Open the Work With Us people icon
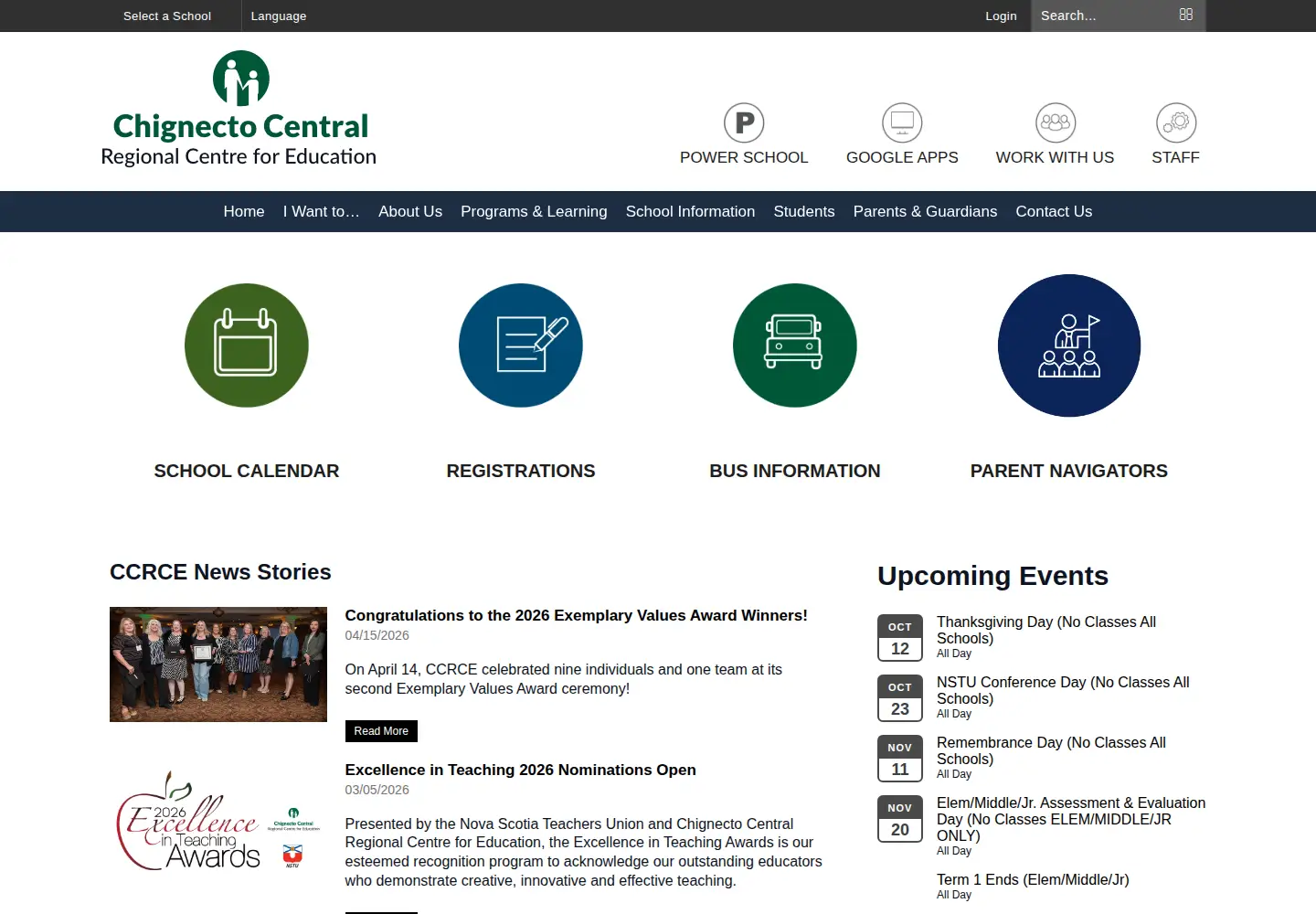 (1056, 122)
